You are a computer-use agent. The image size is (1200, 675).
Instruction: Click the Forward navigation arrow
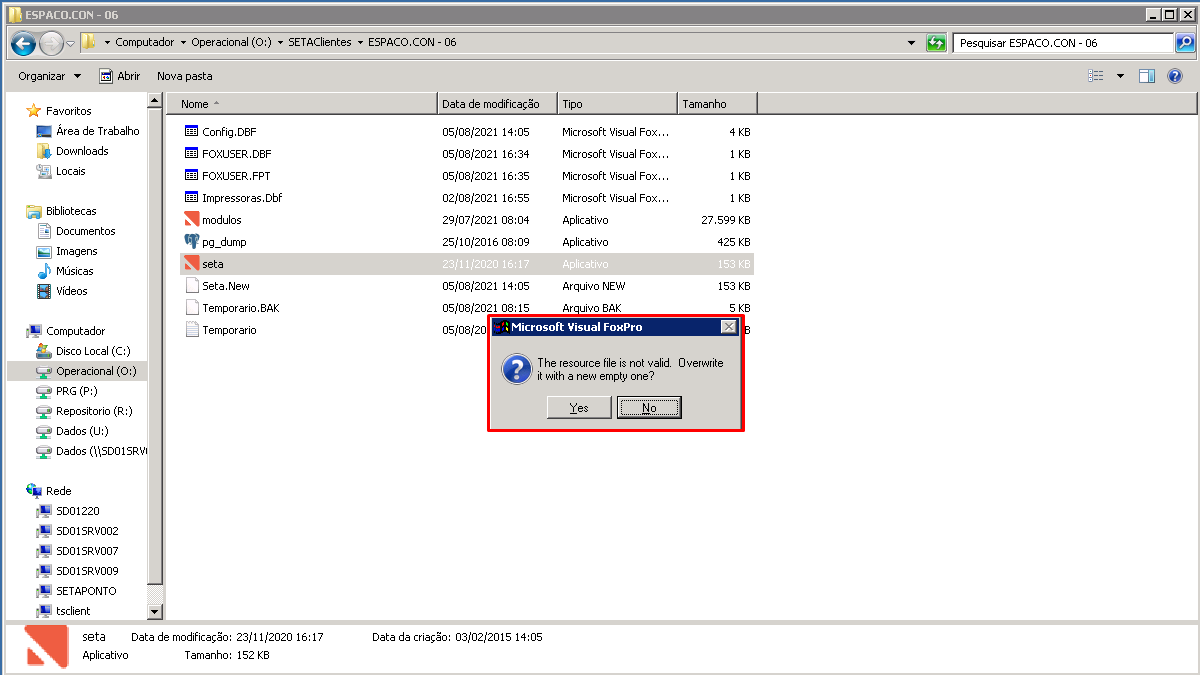coord(51,43)
